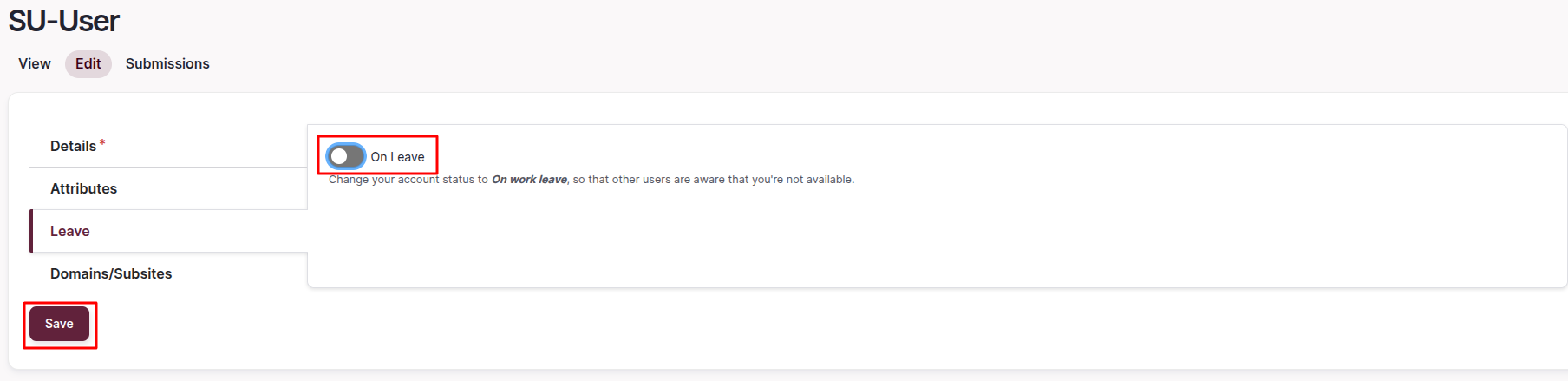
Task: Click the red required asterisk beside Details
Action: (x=102, y=142)
